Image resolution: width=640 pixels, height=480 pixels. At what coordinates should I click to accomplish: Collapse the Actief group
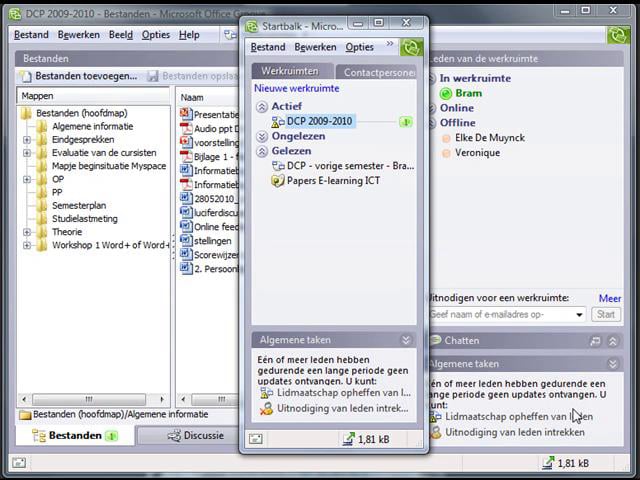(x=262, y=107)
